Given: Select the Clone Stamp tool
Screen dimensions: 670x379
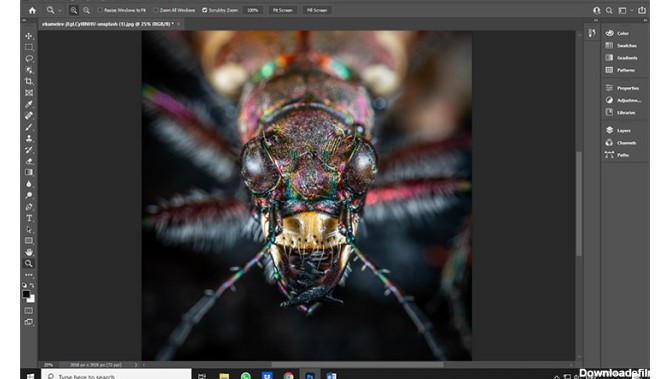Looking at the screenshot, I should click(x=29, y=138).
